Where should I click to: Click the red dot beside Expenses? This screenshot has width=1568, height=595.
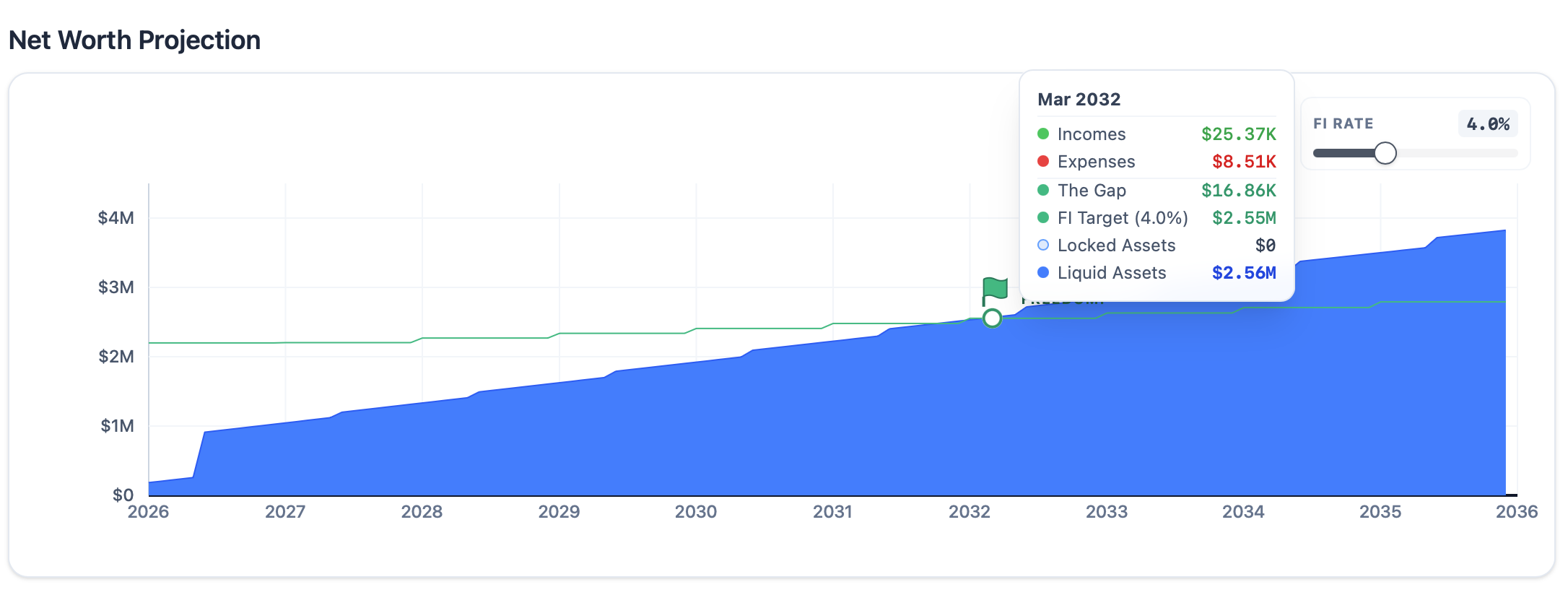1043,161
